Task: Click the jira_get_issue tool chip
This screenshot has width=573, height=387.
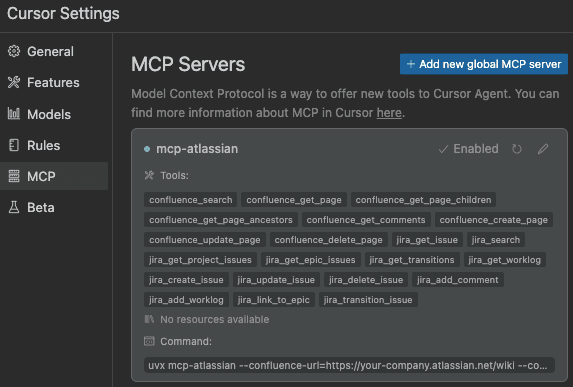Action: coord(427,240)
